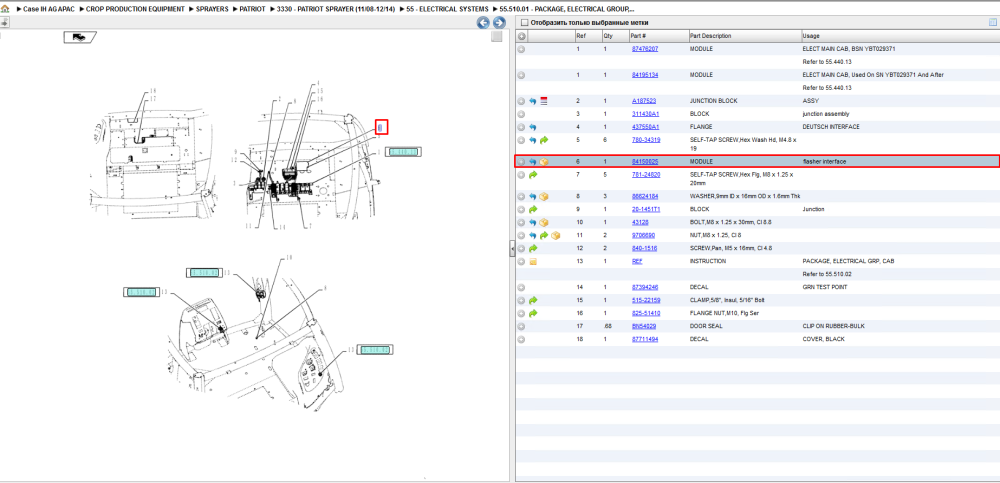Open breadcrumb 'Case IH AG APAC'
This screenshot has height=483, width=1000.
click(x=49, y=9)
